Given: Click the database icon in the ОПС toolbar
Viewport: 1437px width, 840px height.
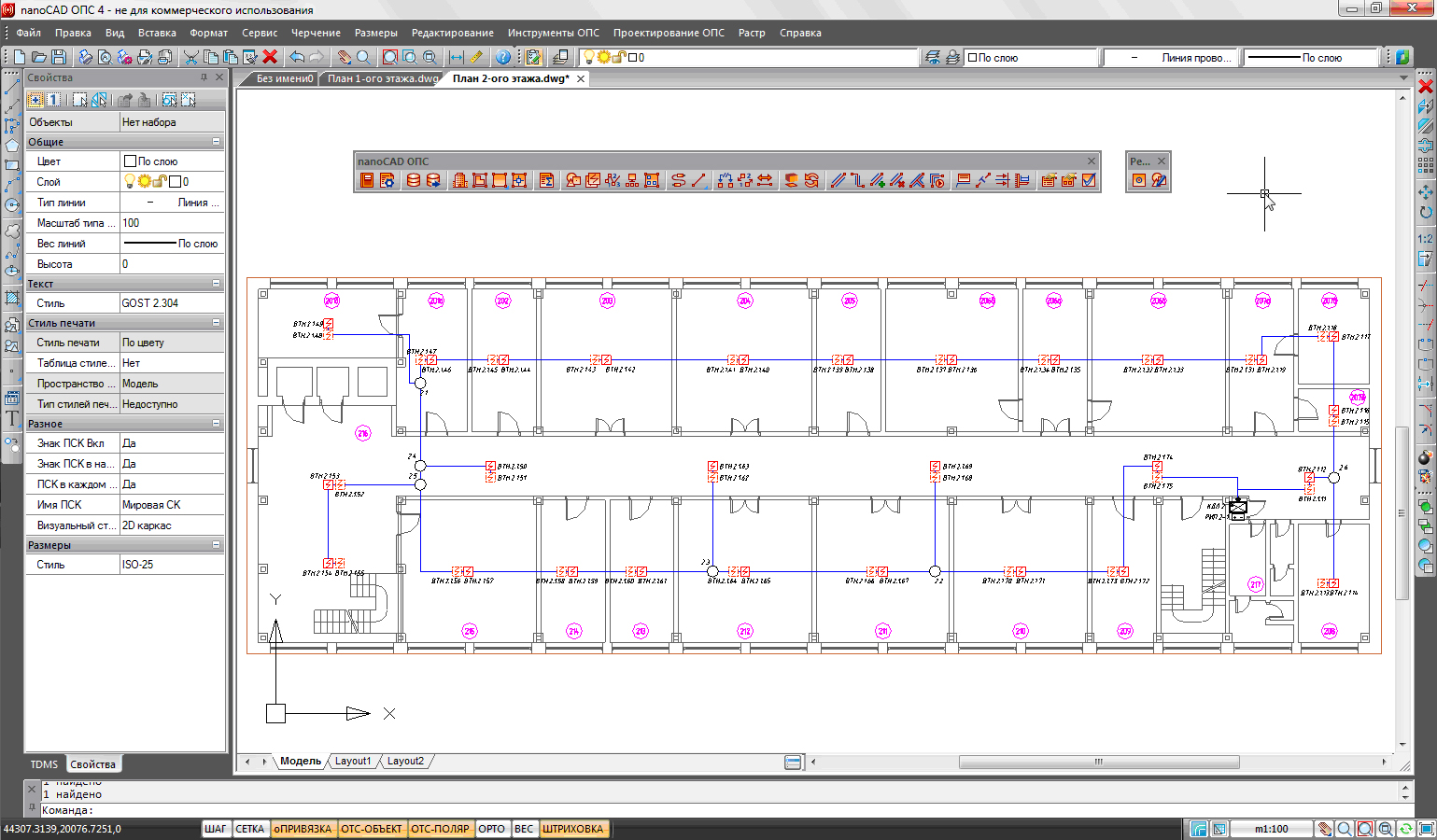Looking at the screenshot, I should click(x=413, y=180).
